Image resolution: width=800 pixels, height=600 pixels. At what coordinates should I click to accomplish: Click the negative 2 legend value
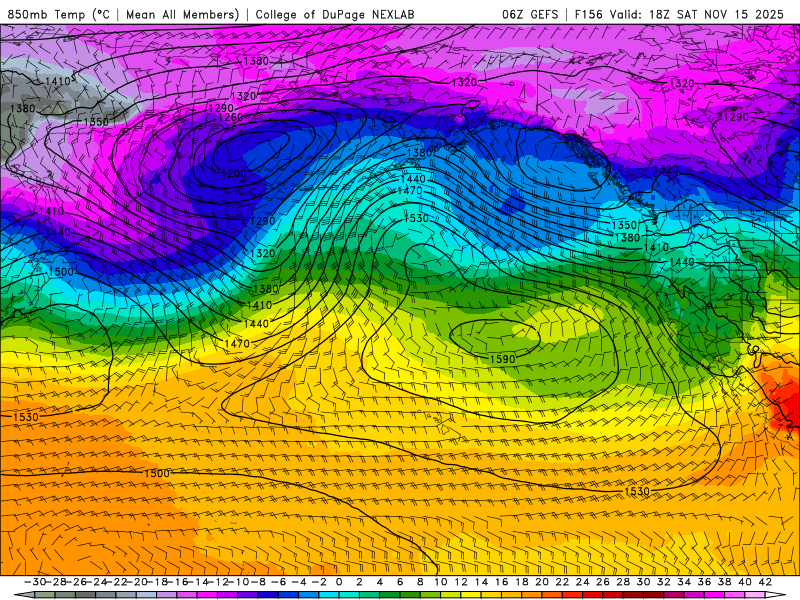[x=319, y=582]
